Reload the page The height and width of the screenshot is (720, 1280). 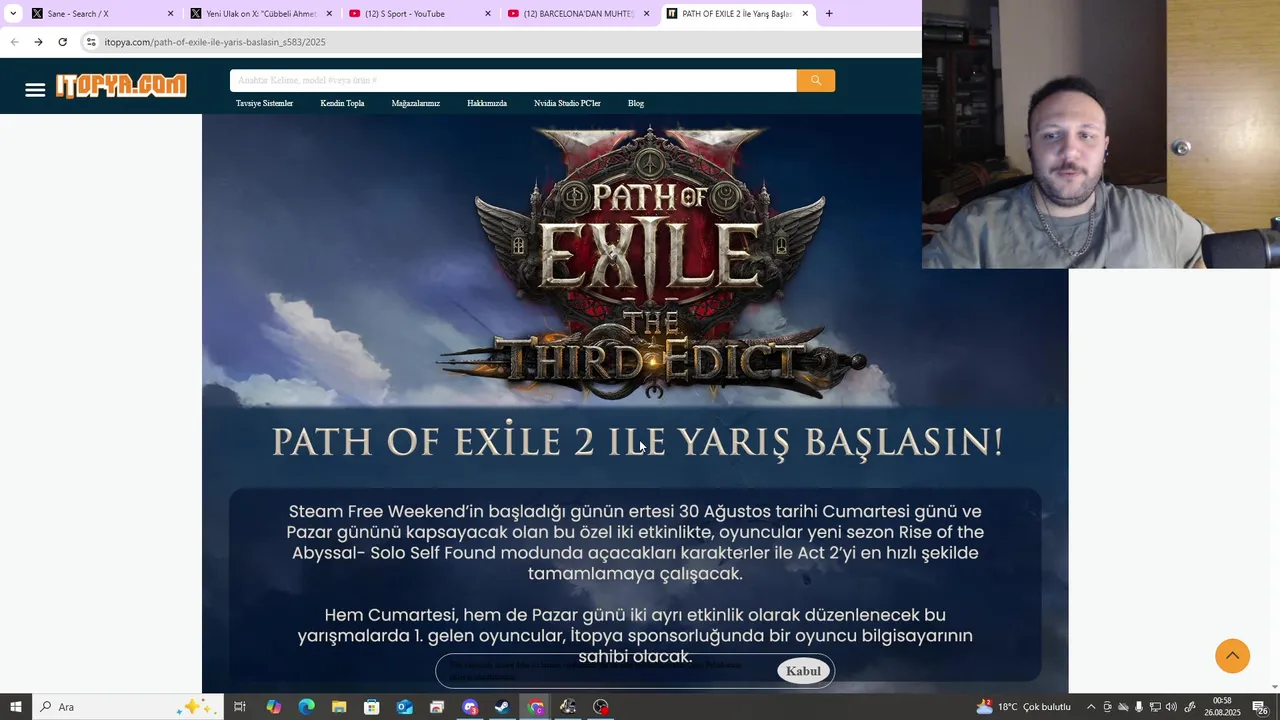[x=62, y=42]
